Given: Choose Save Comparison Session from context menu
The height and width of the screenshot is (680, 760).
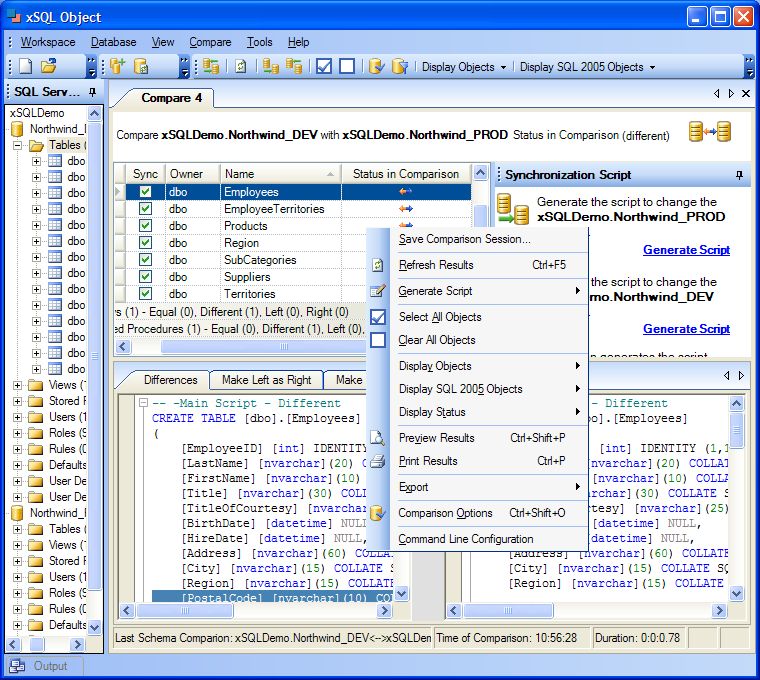Looking at the screenshot, I should (x=464, y=239).
